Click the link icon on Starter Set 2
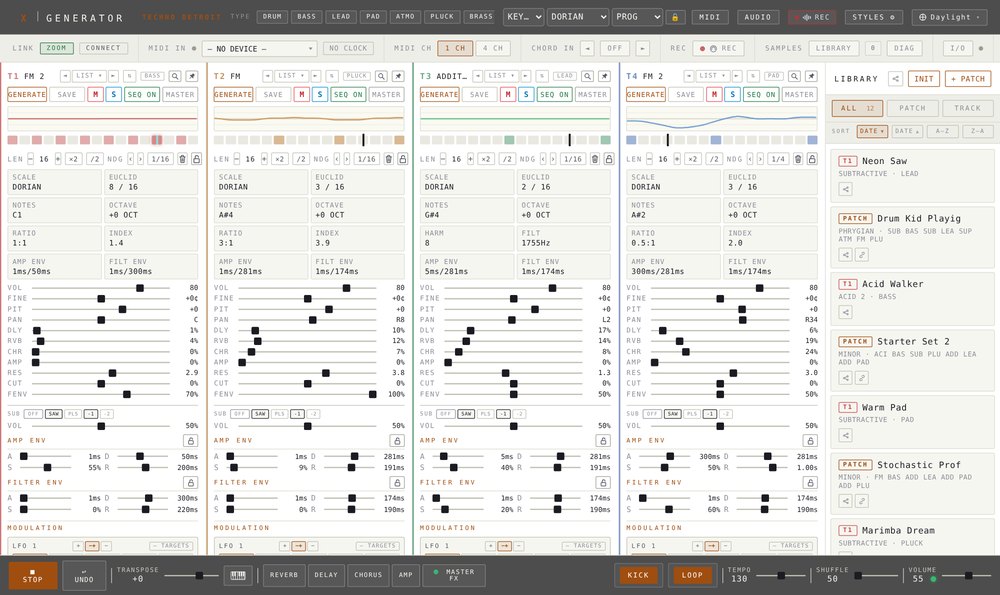Viewport: 1000px width, 595px height. pyautogui.click(x=861, y=378)
